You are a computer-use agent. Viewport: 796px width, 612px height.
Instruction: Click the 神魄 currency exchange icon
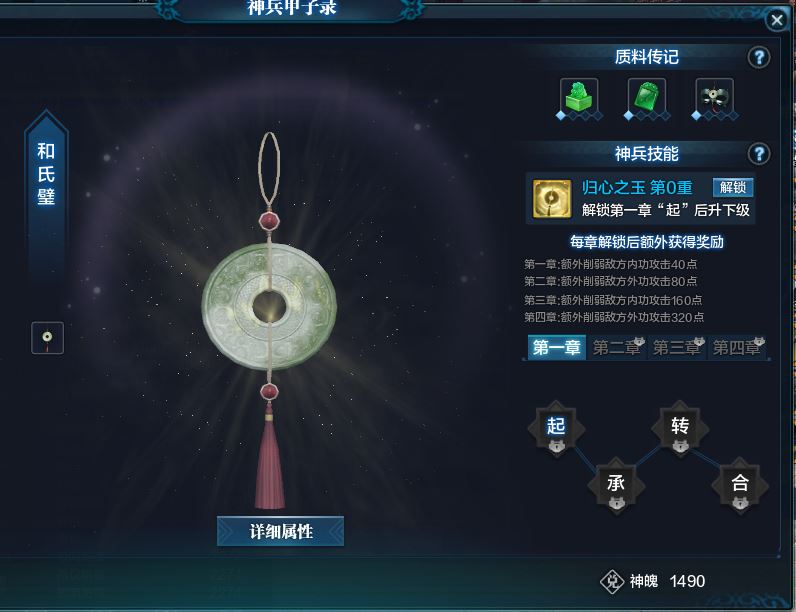pos(612,582)
